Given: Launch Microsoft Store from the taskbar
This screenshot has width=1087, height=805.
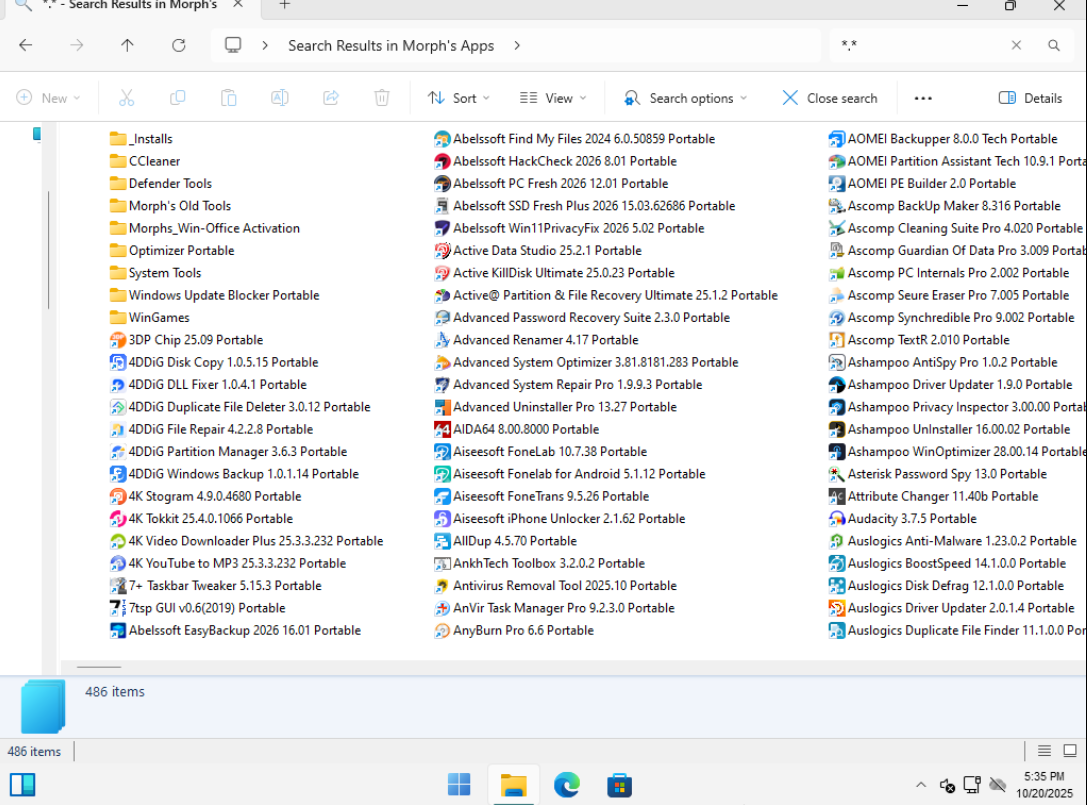Looking at the screenshot, I should (619, 784).
